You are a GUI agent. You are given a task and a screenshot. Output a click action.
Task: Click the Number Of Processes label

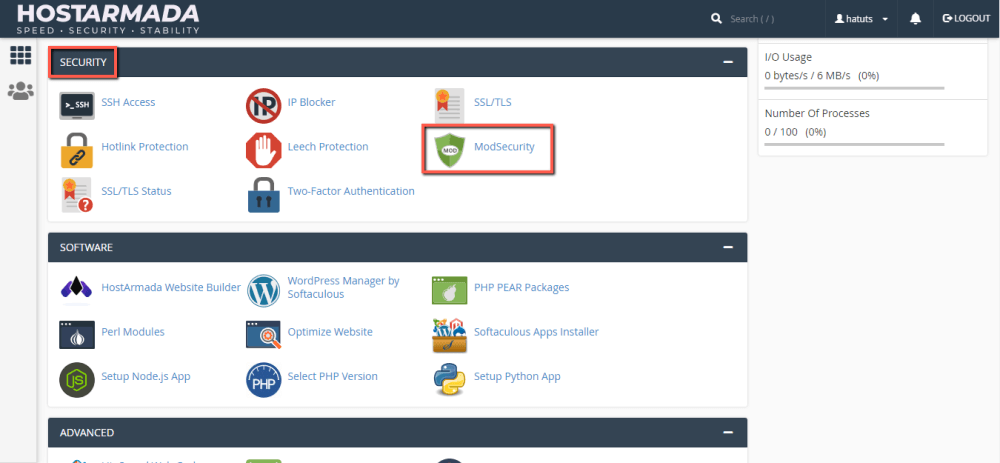click(817, 114)
